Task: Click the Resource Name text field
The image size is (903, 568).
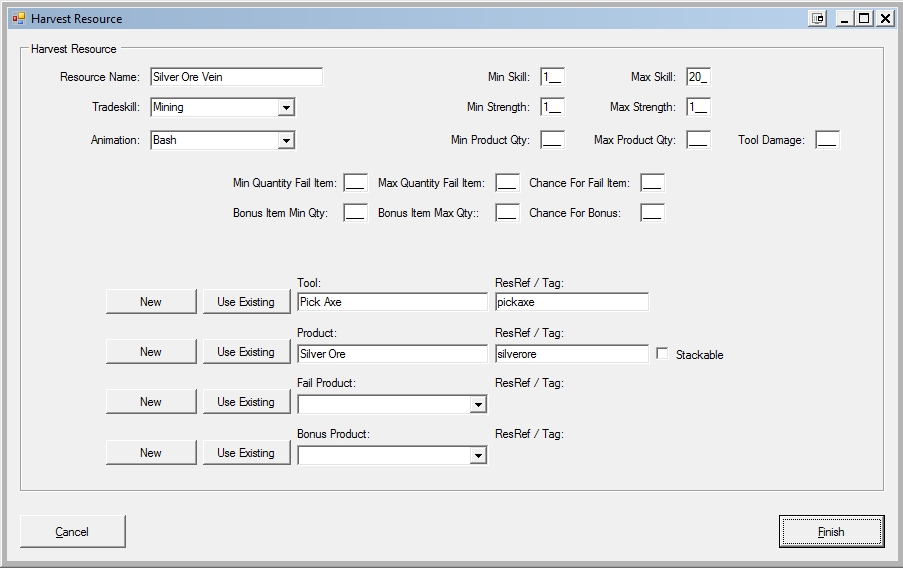Action: point(236,77)
